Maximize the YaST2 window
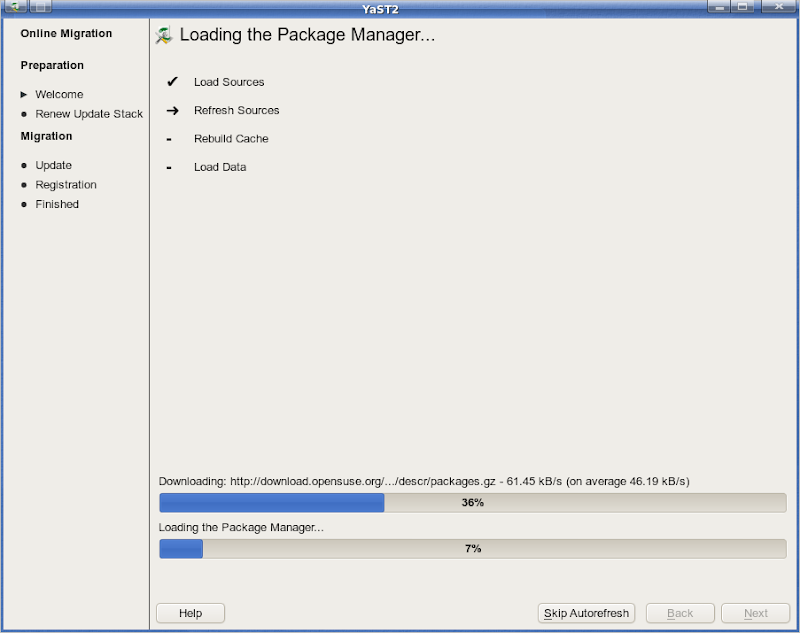The width and height of the screenshot is (800, 633). [743, 7]
